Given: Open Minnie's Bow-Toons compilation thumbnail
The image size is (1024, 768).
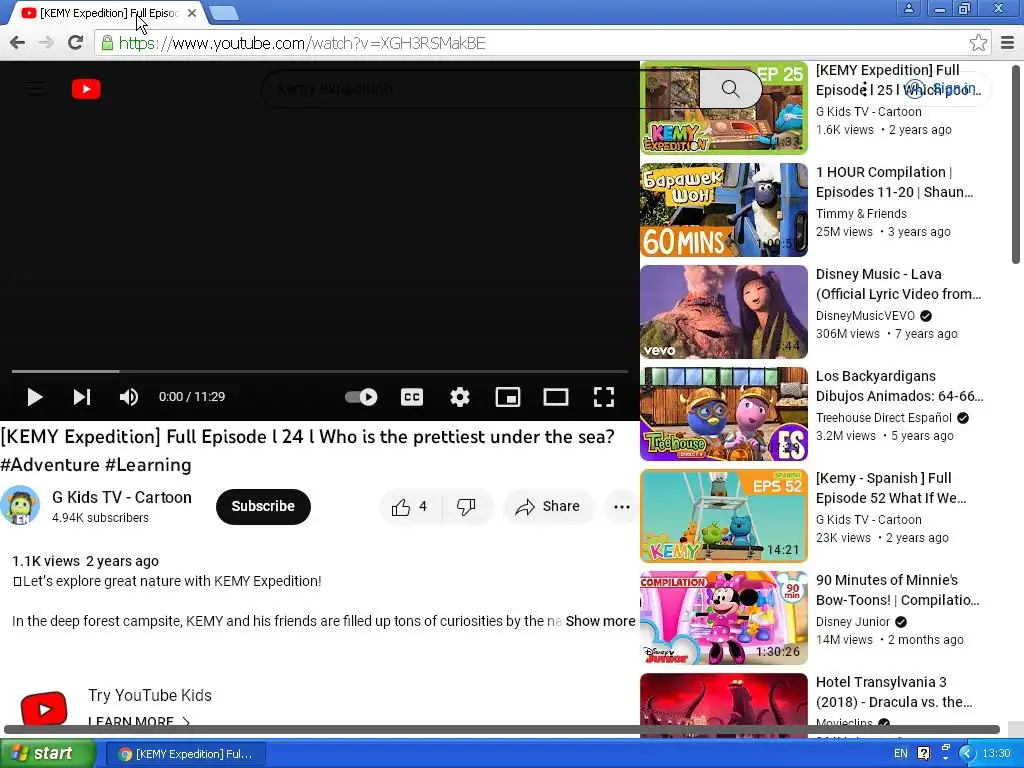Looking at the screenshot, I should [x=724, y=618].
